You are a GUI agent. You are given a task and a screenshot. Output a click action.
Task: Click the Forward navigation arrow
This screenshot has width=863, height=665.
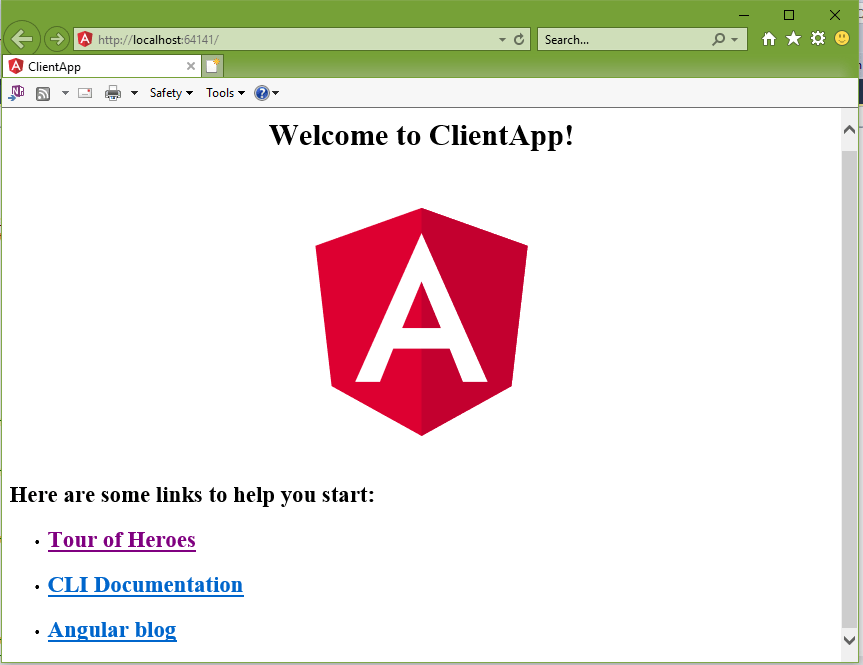coord(57,40)
